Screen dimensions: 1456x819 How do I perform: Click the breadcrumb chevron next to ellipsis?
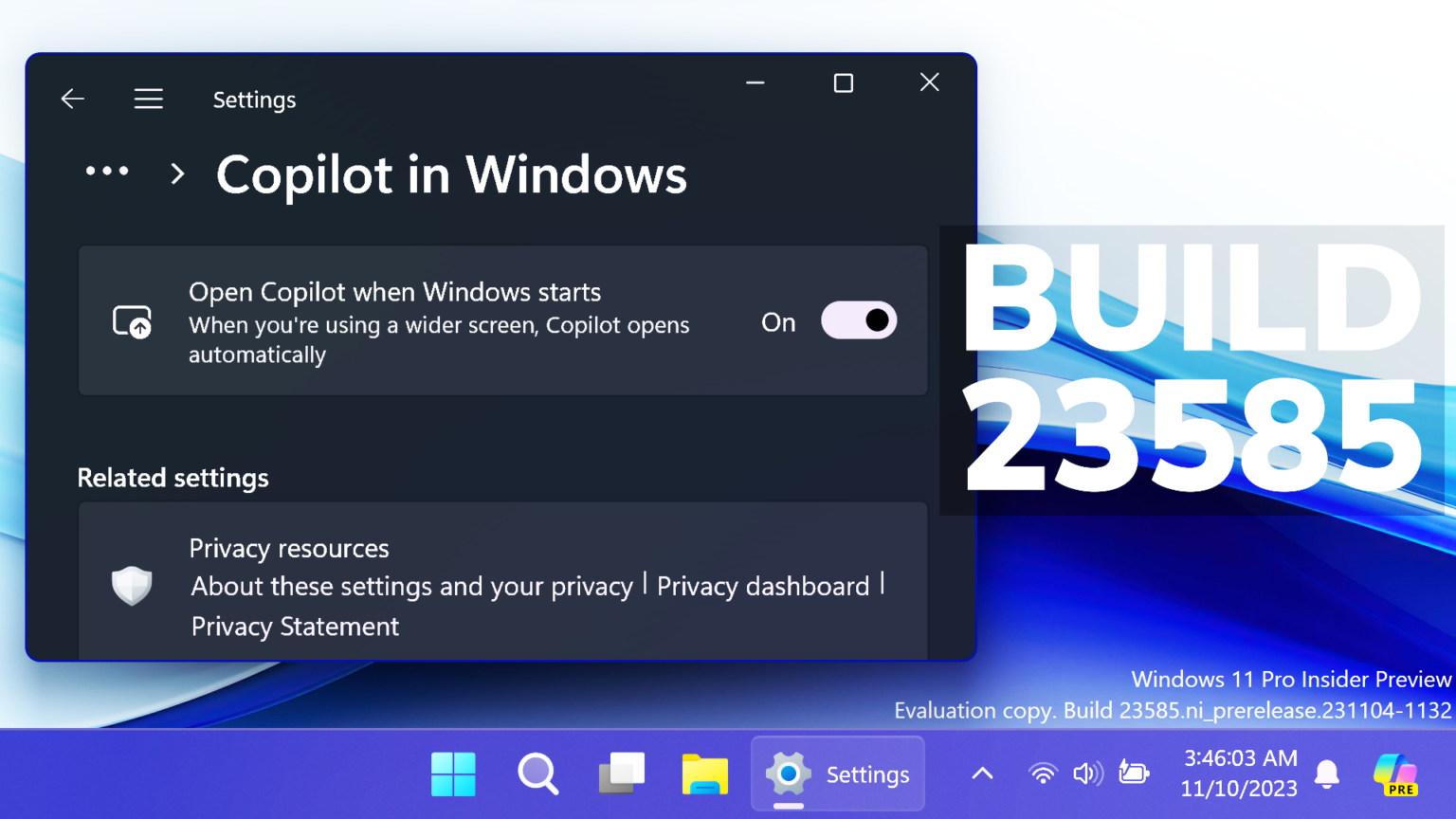tap(176, 173)
